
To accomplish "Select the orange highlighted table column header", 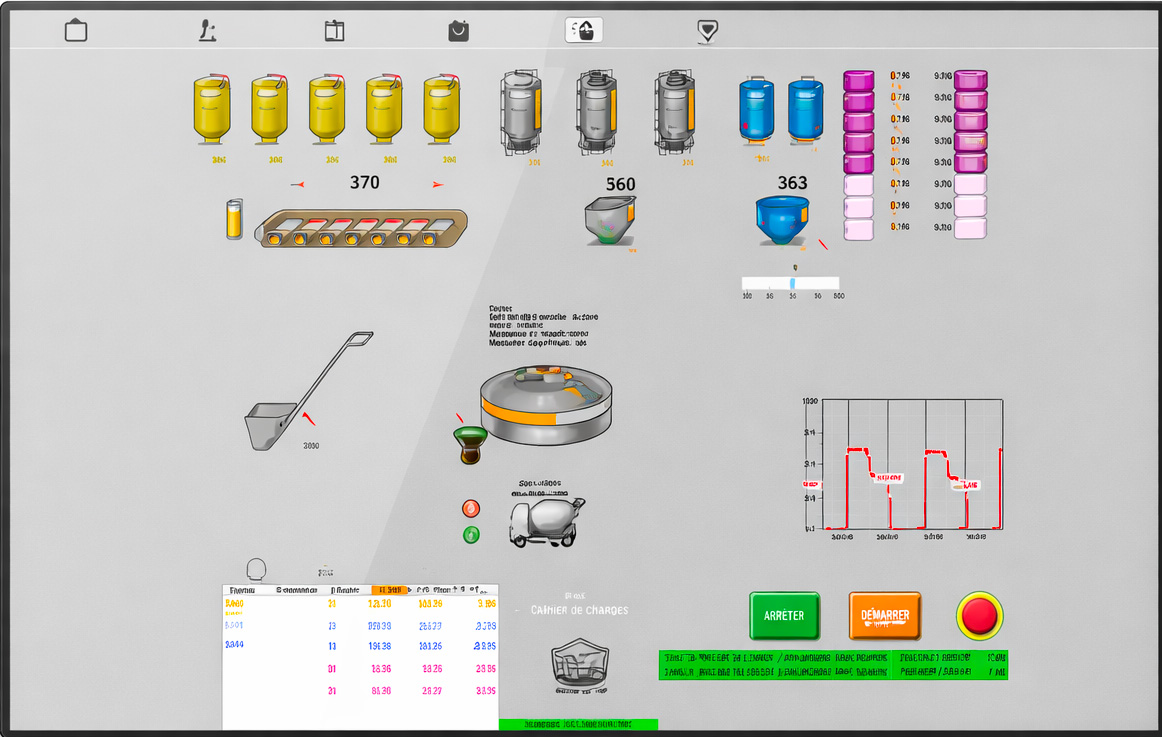I will coord(389,590).
